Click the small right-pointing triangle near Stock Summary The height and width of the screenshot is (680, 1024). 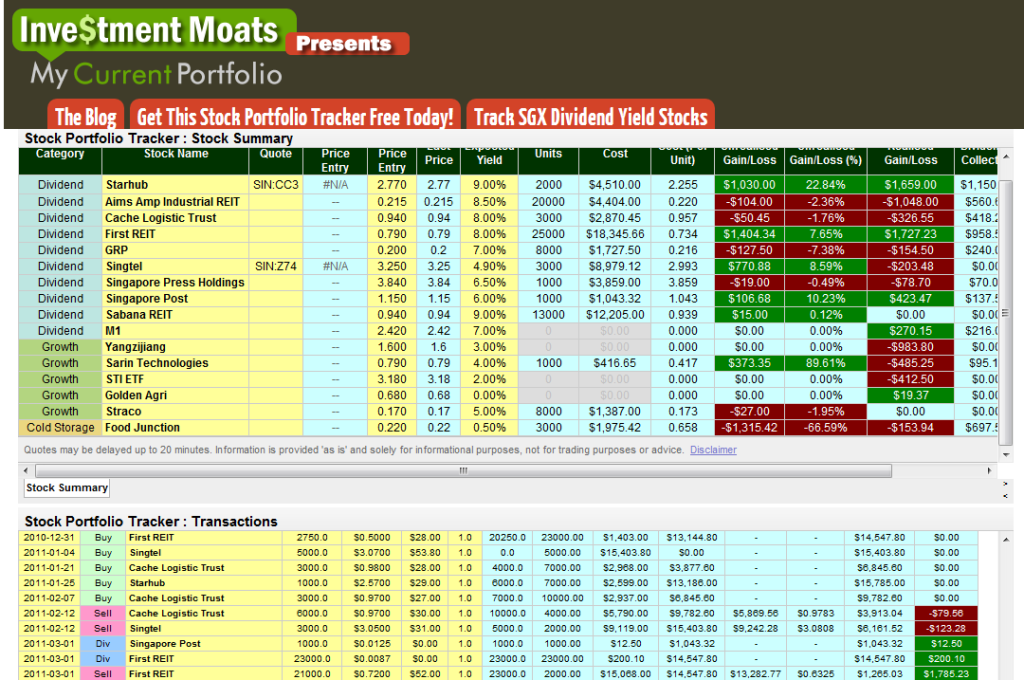point(1005,482)
